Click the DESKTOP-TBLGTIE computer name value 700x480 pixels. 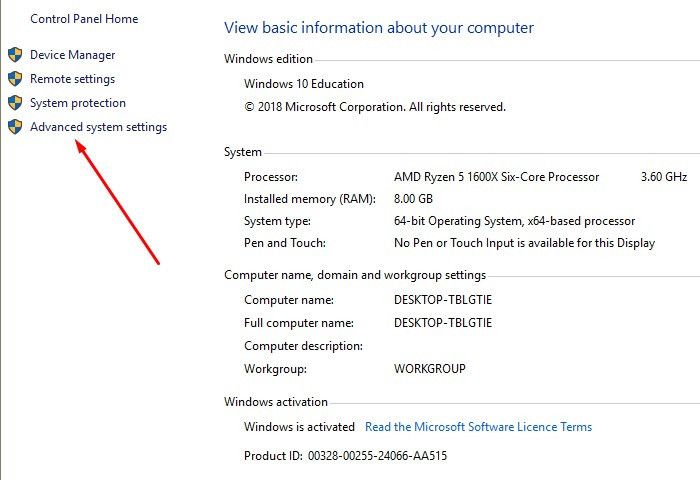(443, 300)
